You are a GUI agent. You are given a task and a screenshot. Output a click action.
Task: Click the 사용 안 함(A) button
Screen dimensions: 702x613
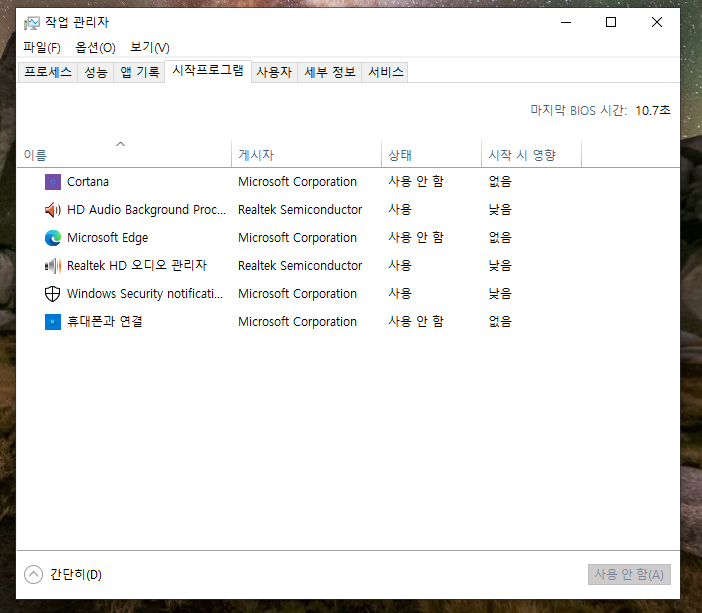coord(629,574)
